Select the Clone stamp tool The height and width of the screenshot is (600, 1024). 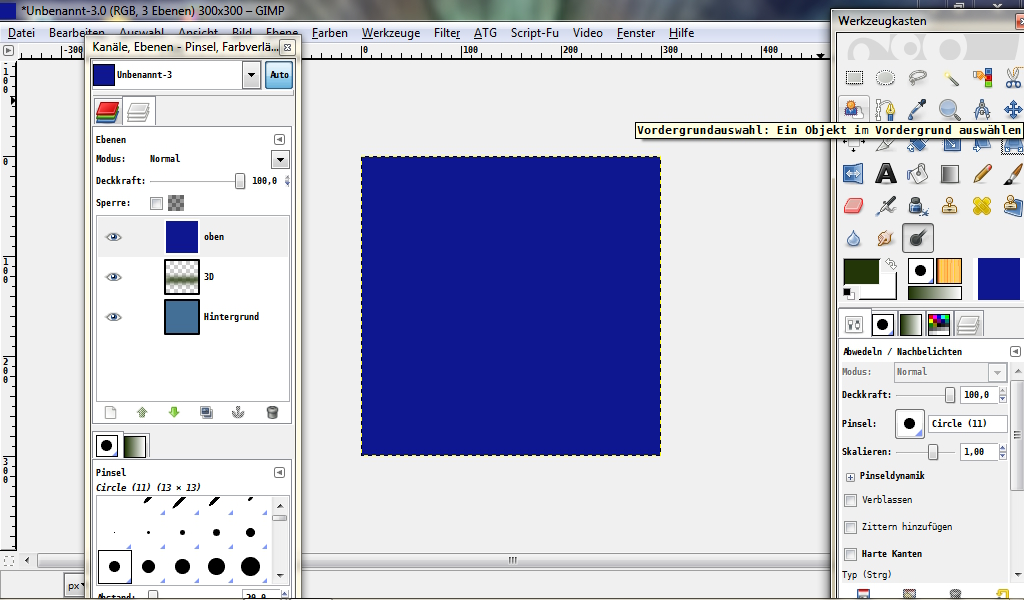tap(950, 206)
